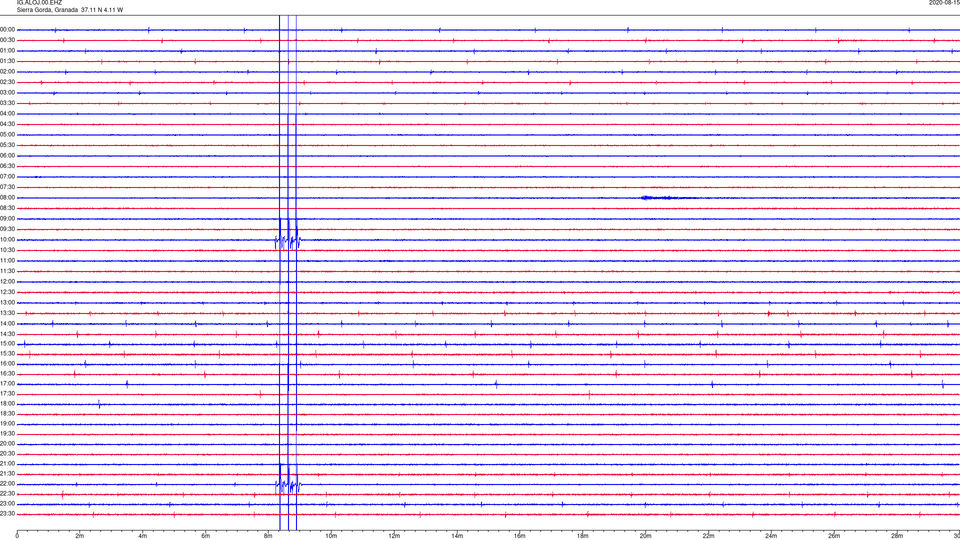Select the 21:00 trace label
Screen dimensions: 960x540
tap(7, 464)
